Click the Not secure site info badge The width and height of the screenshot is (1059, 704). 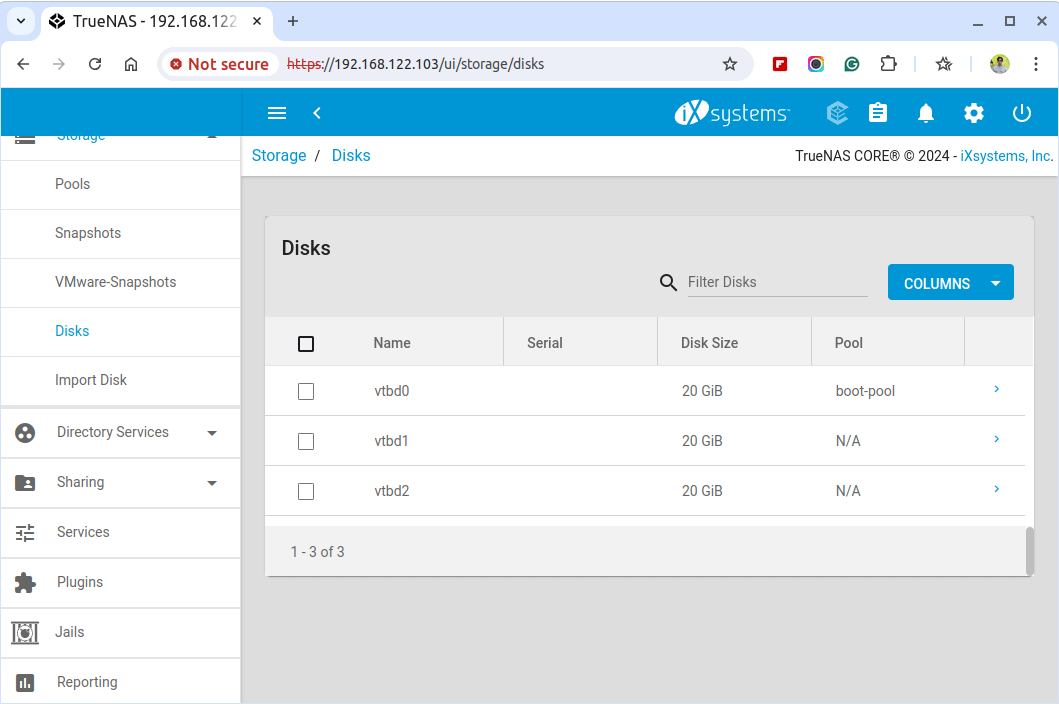point(219,64)
